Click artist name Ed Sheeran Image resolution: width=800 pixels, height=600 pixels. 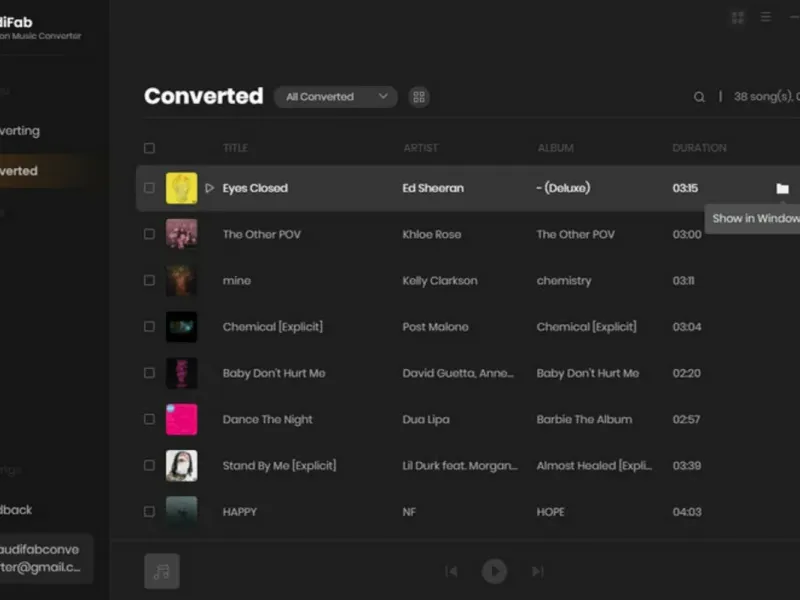(433, 188)
